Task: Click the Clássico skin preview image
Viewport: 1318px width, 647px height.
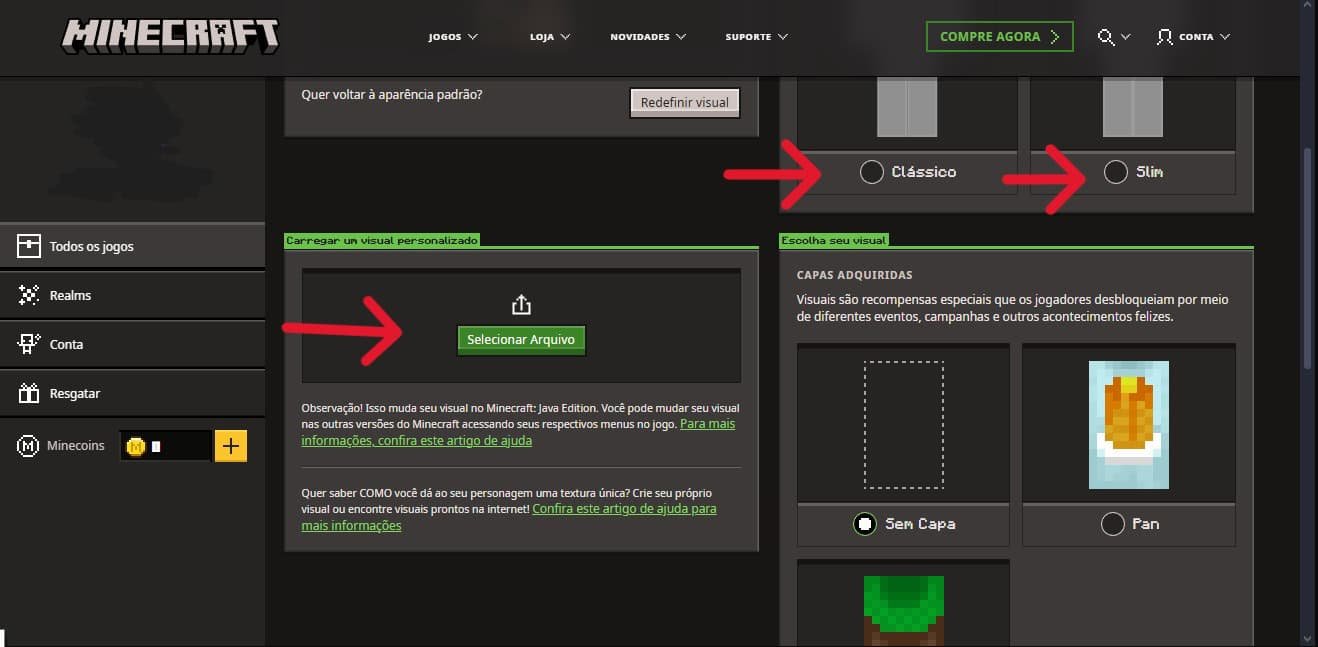Action: 906,107
